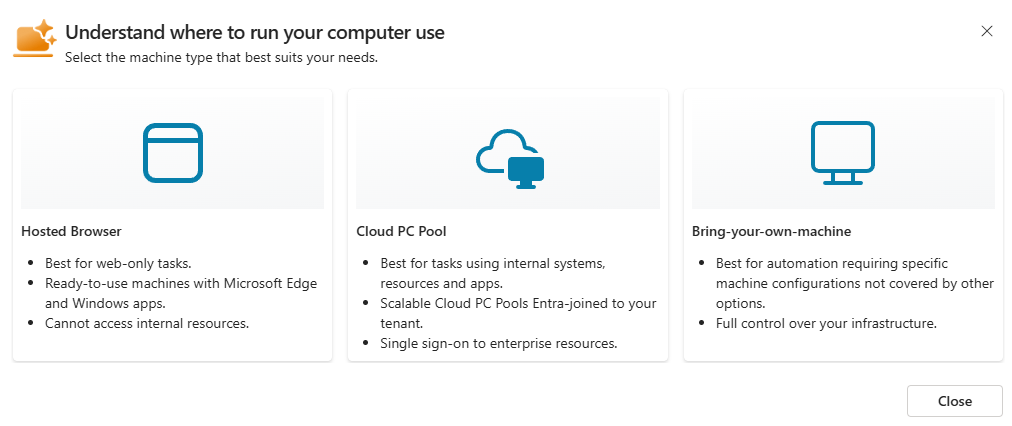
Task: Select the Hosted Browser card heading
Action: tap(71, 231)
